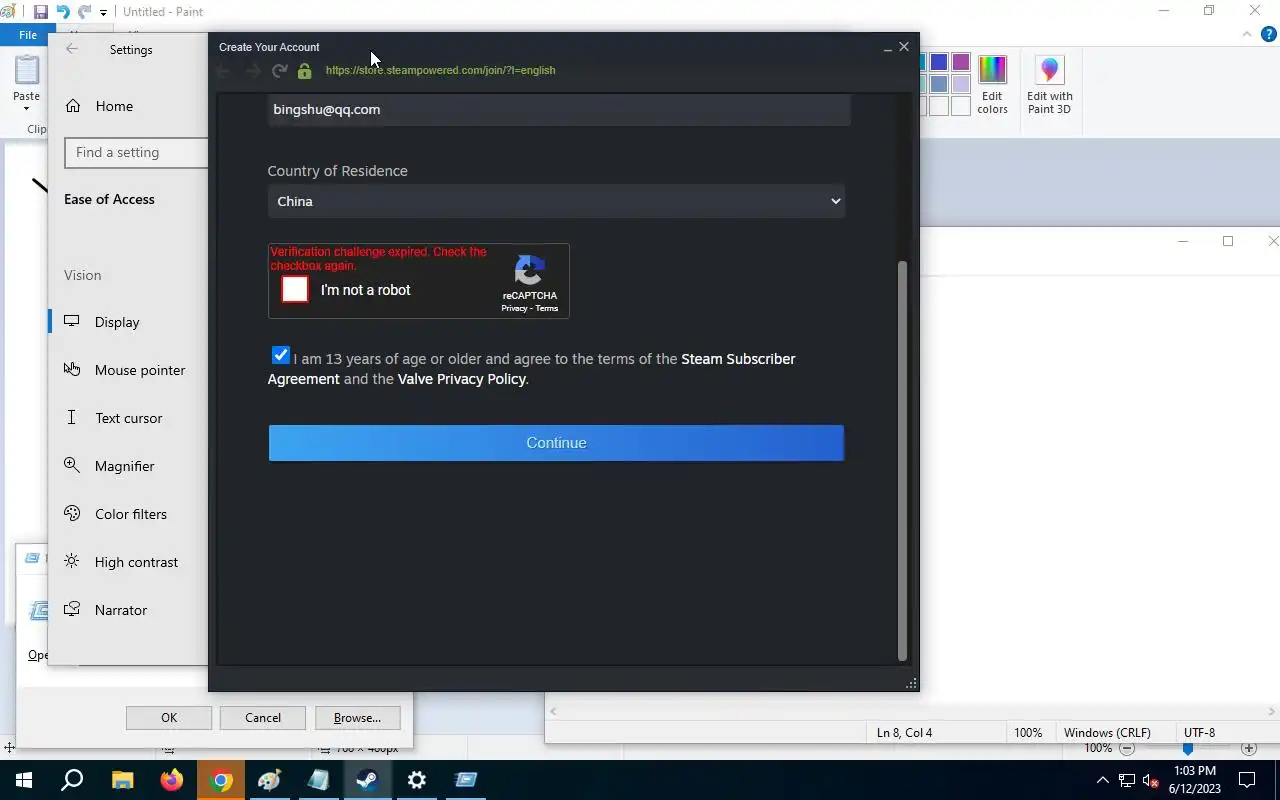Expand the Paste dropdown arrow in Paint
This screenshot has width=1280, height=800.
(x=27, y=108)
